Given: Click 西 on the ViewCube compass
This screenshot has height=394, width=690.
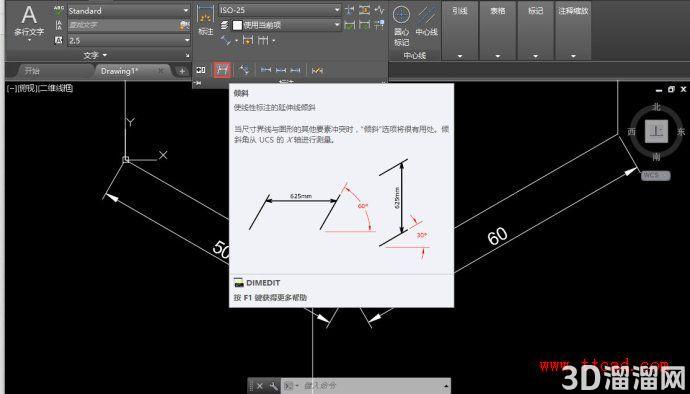Looking at the screenshot, I should click(x=632, y=132).
